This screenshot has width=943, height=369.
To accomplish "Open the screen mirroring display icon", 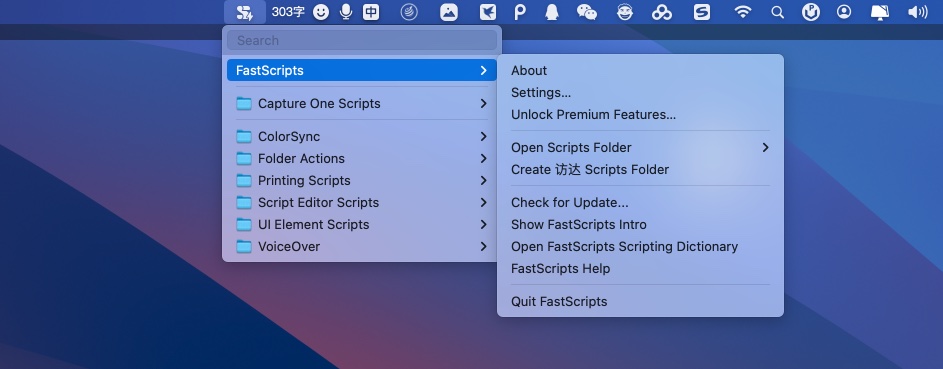I will (880, 12).
